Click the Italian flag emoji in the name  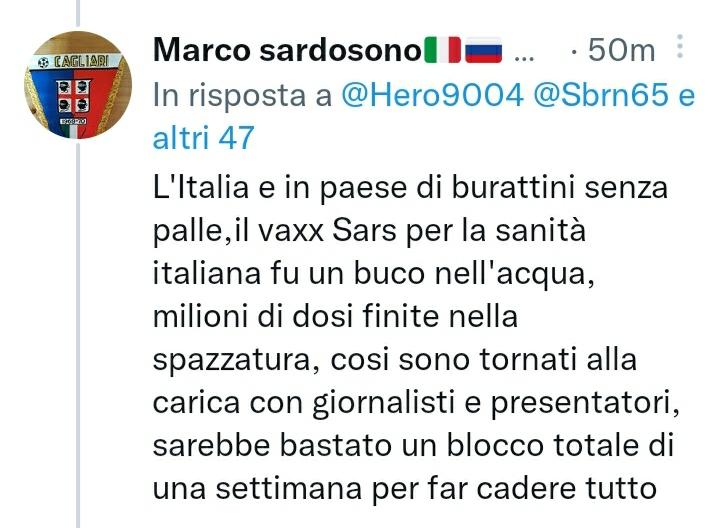(443, 50)
